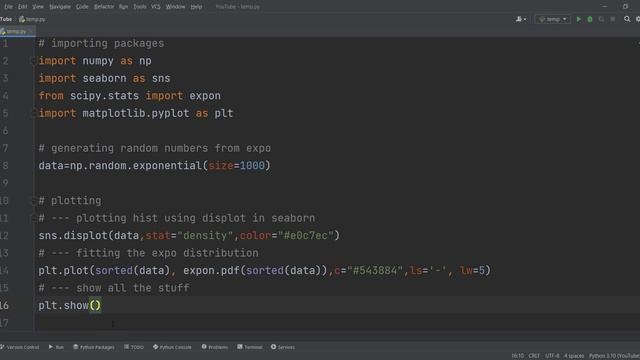Screen dimensions: 640x360
Task: Click the "#543884" color string on line 14
Action: pyautogui.click(x=375, y=270)
